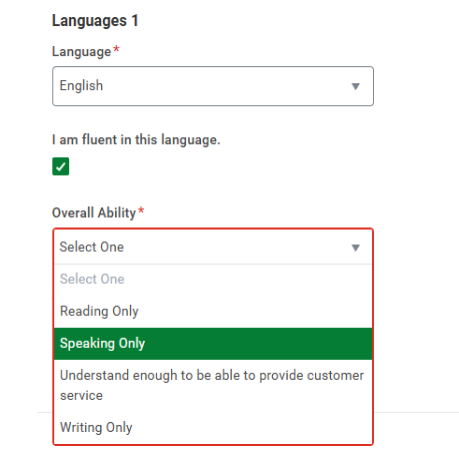The width and height of the screenshot is (459, 450).
Task: Click the English text in Language field
Action: click(x=81, y=86)
